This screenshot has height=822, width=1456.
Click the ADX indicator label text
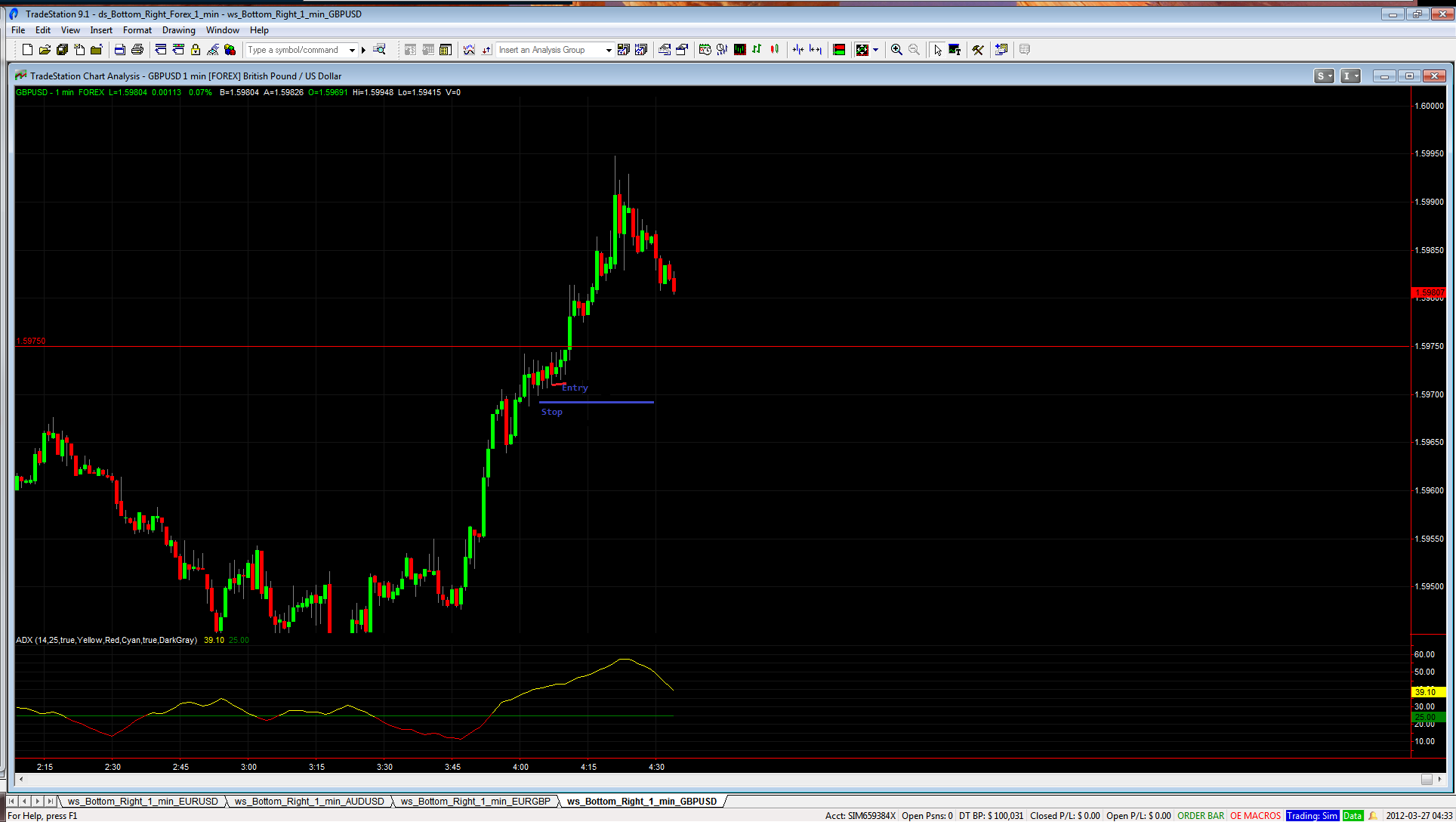click(x=106, y=640)
